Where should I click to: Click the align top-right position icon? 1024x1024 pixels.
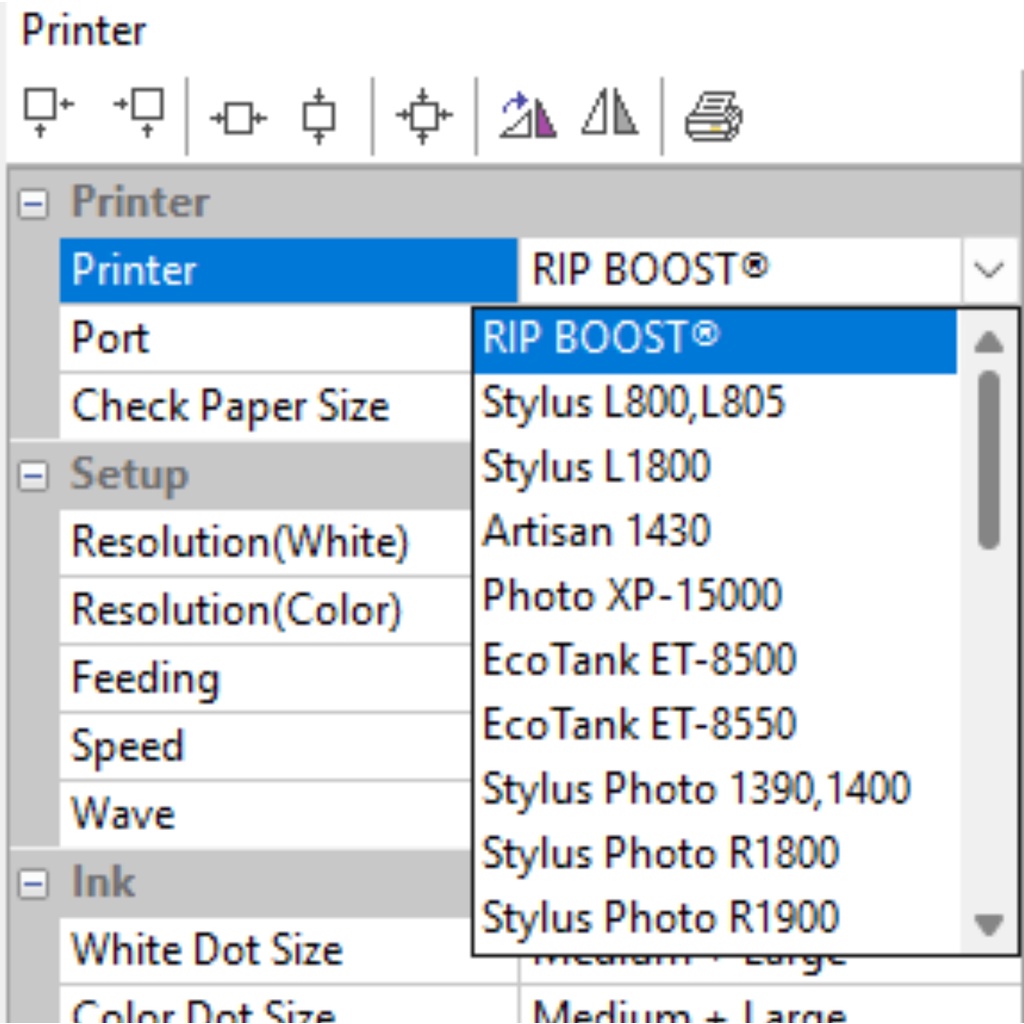[x=139, y=113]
